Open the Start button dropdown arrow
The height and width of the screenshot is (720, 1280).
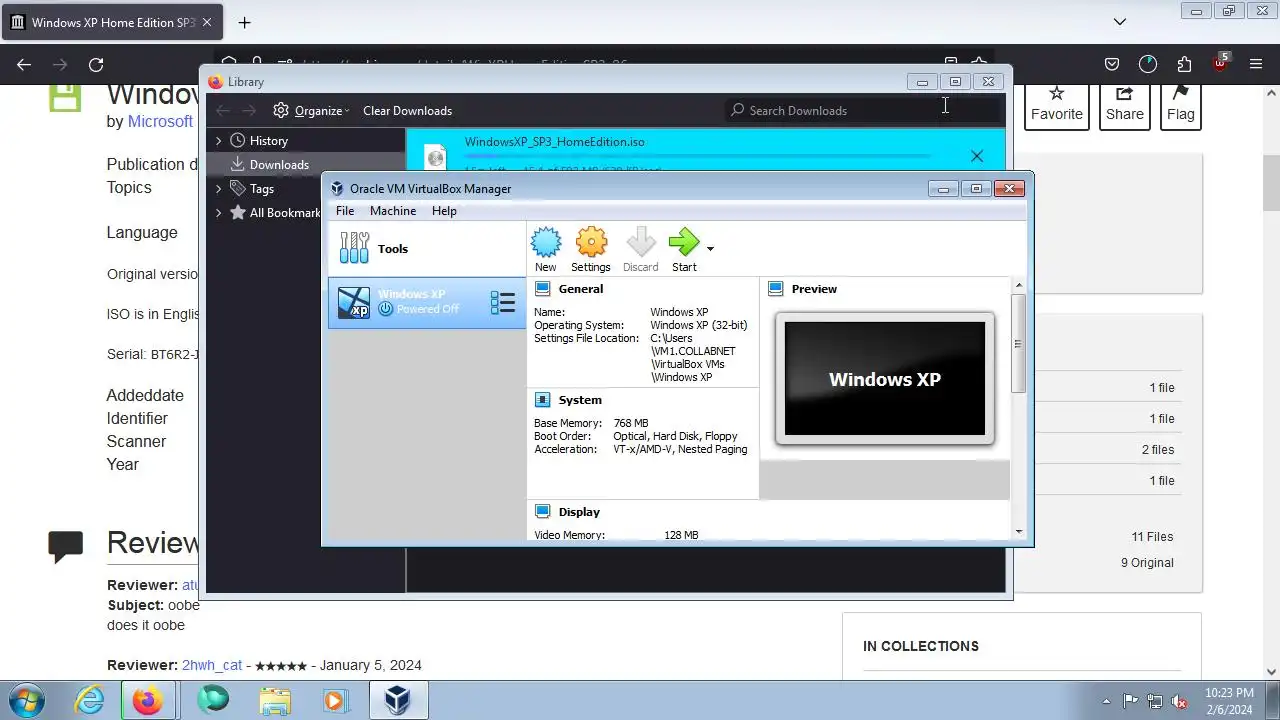(710, 249)
